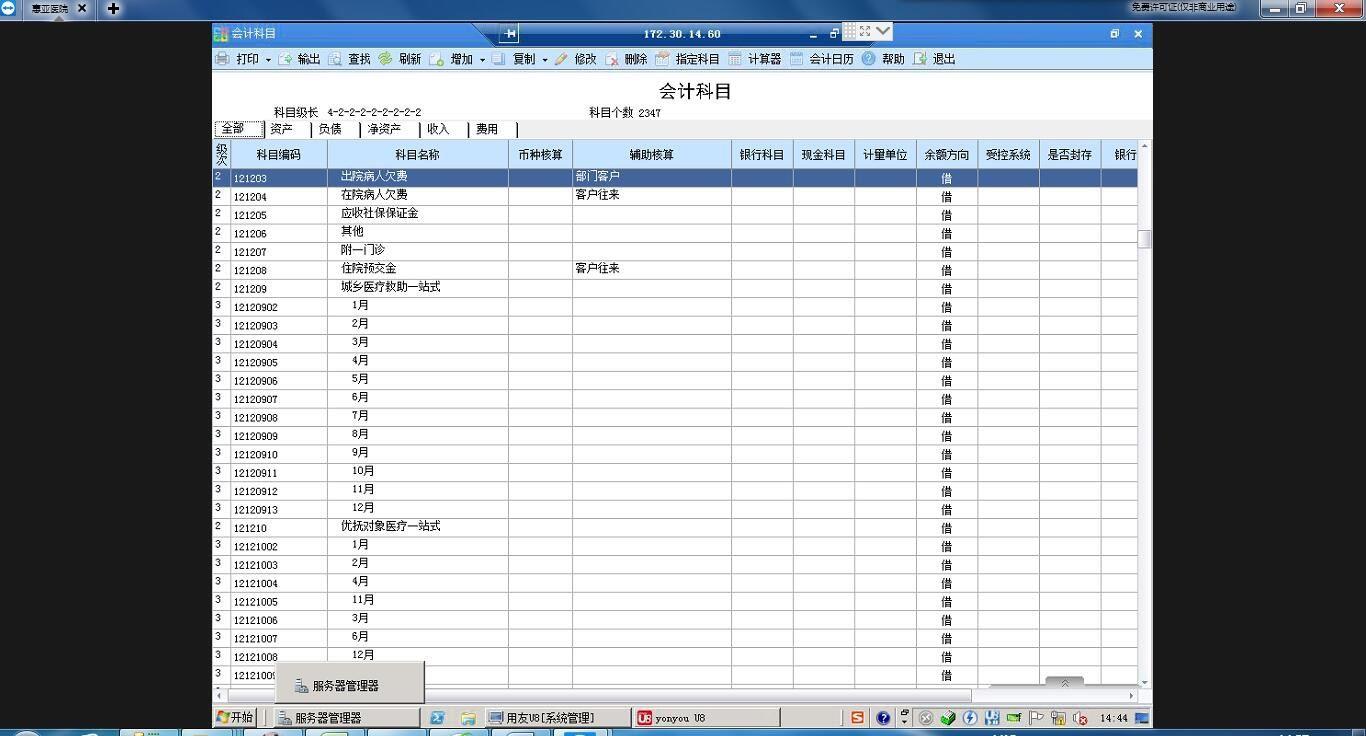The height and width of the screenshot is (736, 1366).
Task: Select the 全部 tab
Action: (x=239, y=129)
